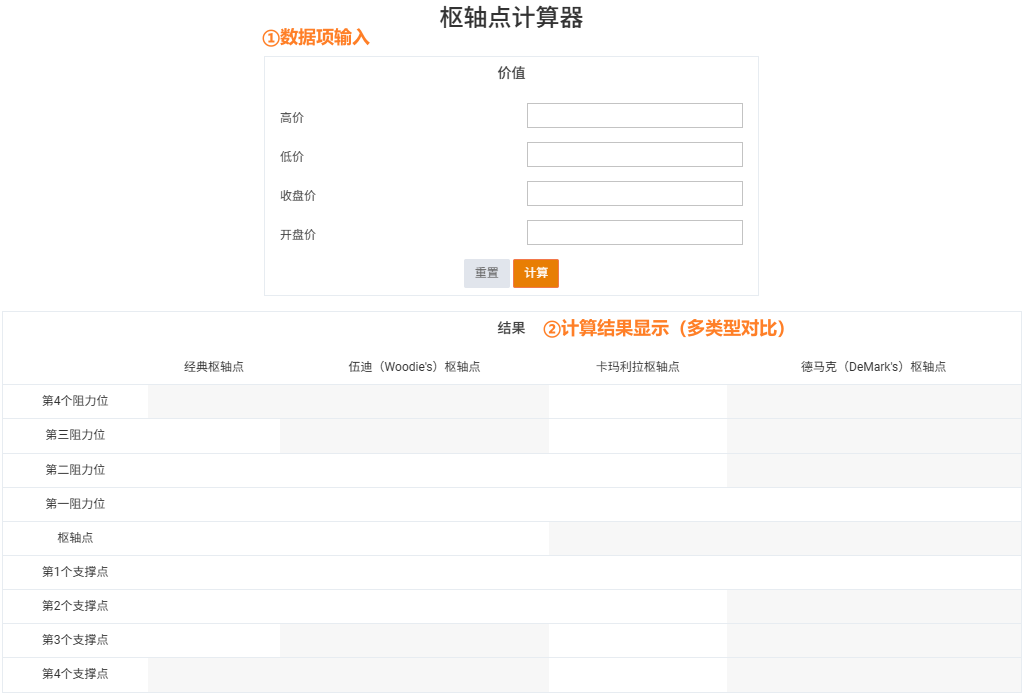This screenshot has height=696, width=1024.
Task: Click the orange 计算 button
Action: tap(536, 273)
